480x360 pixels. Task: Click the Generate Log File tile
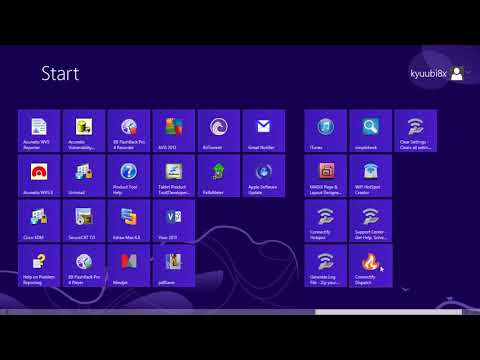coord(325,266)
